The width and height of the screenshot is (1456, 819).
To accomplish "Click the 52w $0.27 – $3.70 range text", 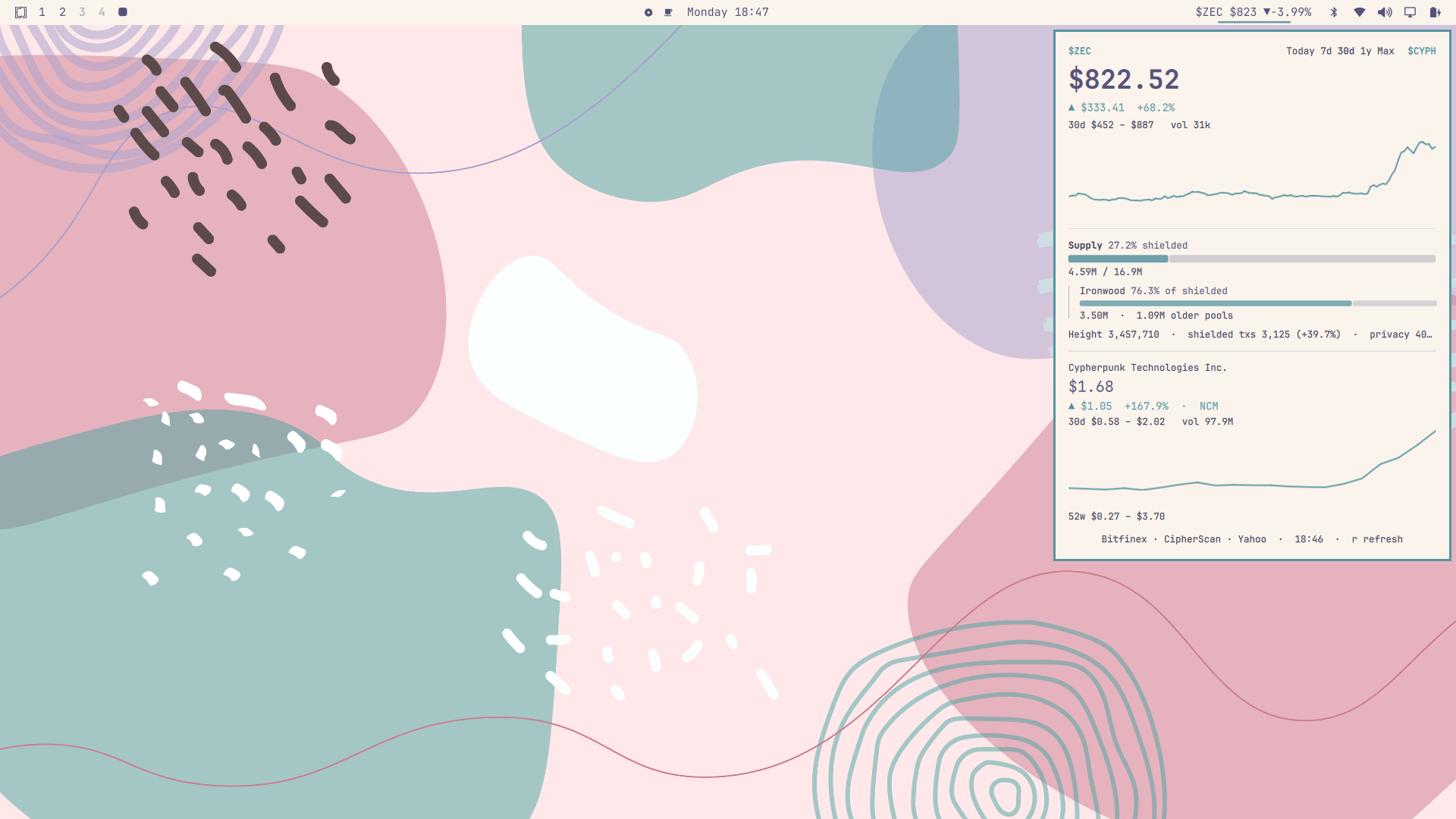I will (1116, 516).
